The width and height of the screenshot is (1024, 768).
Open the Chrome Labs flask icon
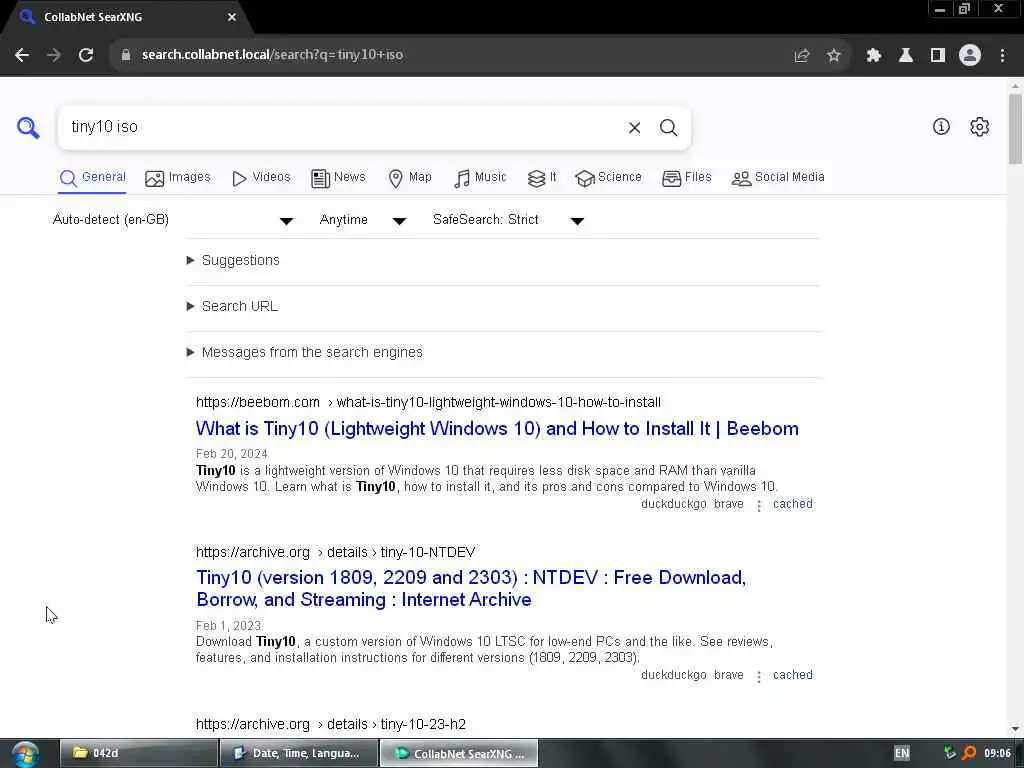tap(906, 56)
